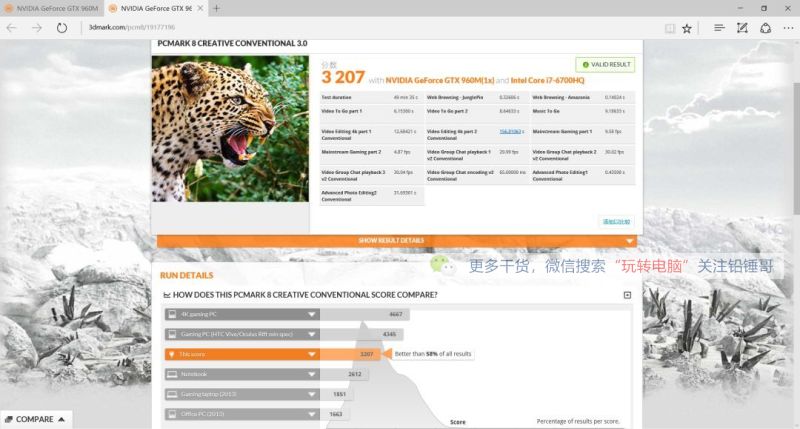Open a new tab with the plus button
The width and height of the screenshot is (800, 429).
(217, 8)
